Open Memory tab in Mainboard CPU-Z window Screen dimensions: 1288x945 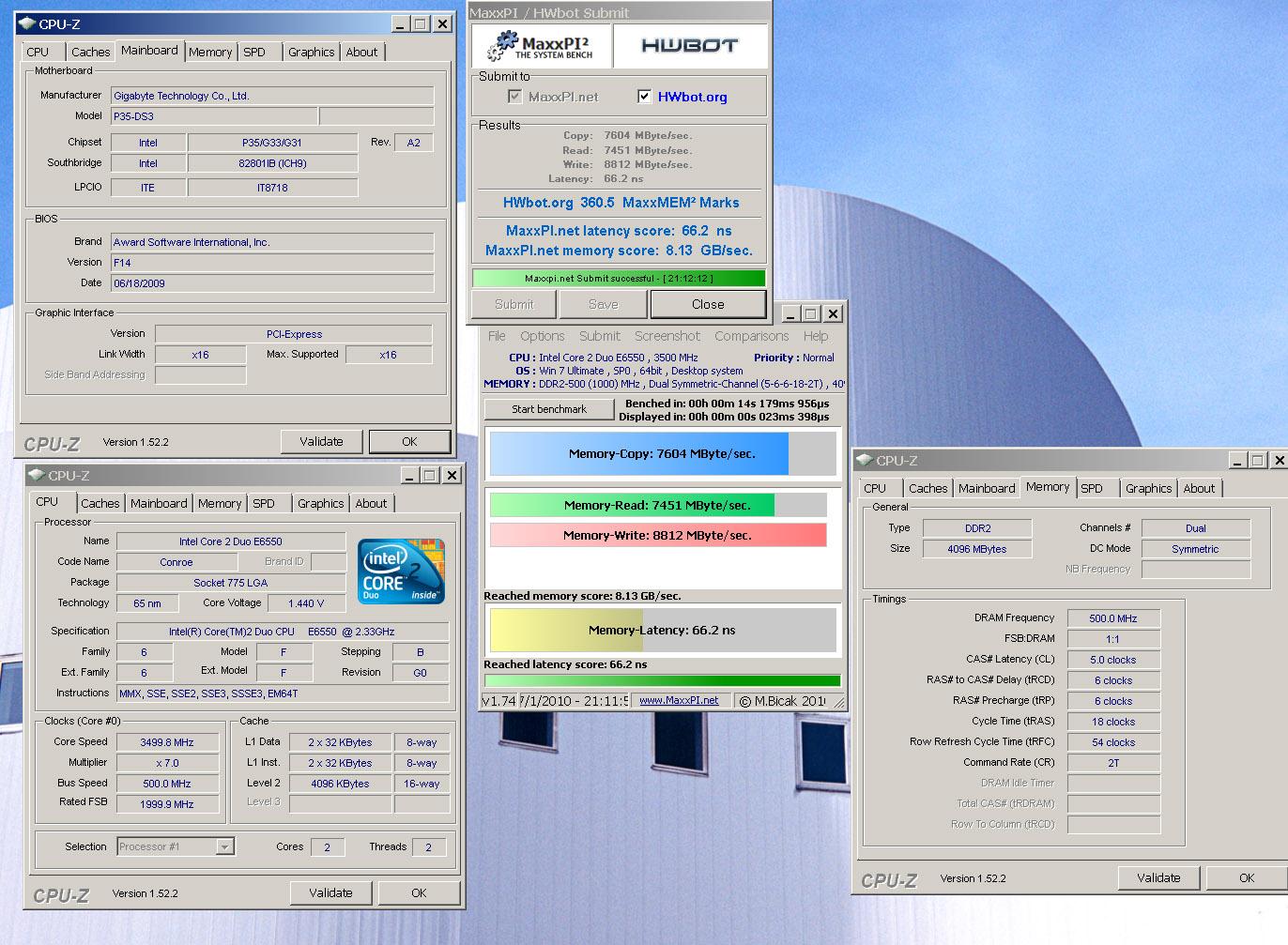210,52
